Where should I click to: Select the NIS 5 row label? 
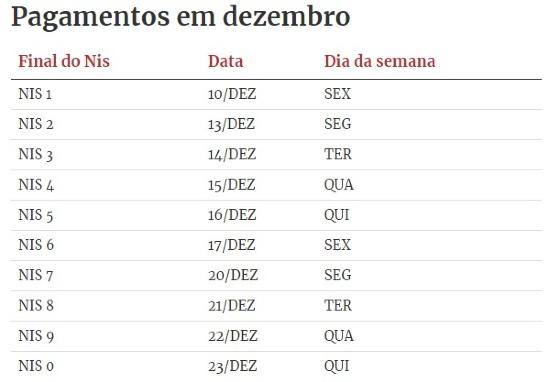pos(36,215)
